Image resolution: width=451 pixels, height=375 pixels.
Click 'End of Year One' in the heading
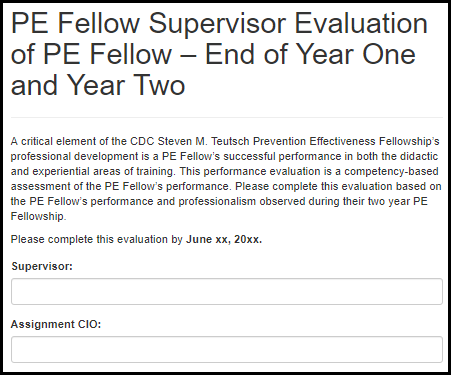pos(310,54)
